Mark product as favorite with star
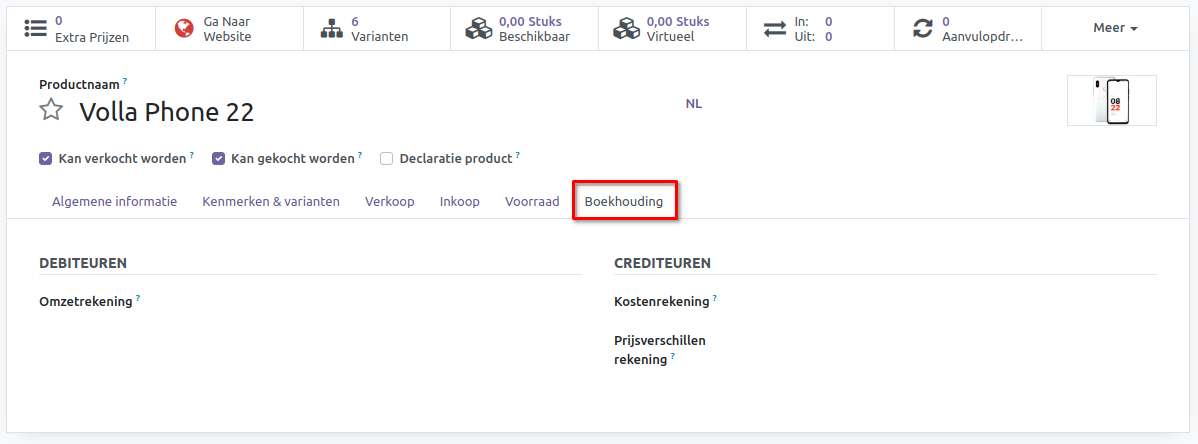The image size is (1198, 444). [x=51, y=111]
